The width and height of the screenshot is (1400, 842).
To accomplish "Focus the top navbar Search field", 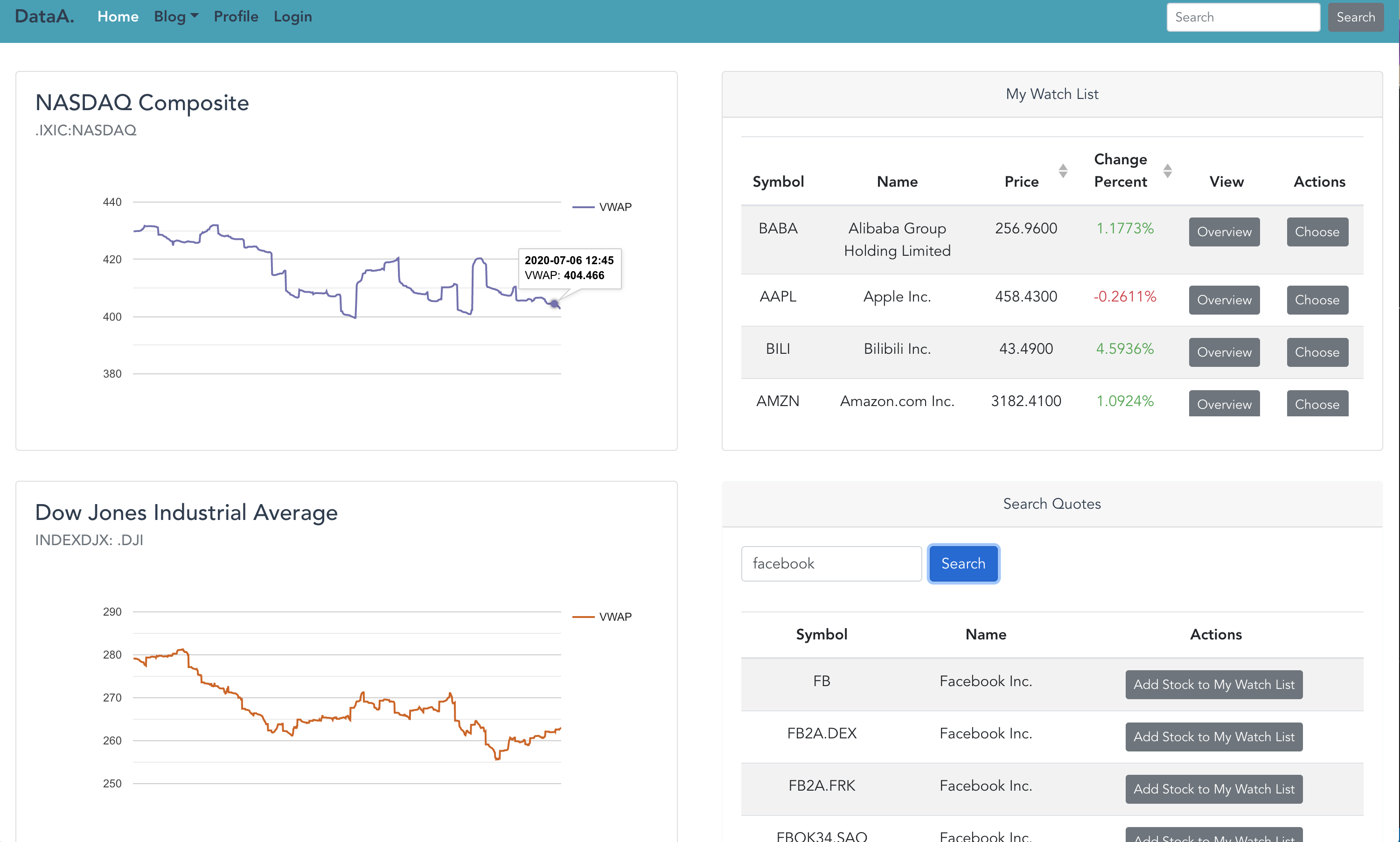I will point(1243,17).
